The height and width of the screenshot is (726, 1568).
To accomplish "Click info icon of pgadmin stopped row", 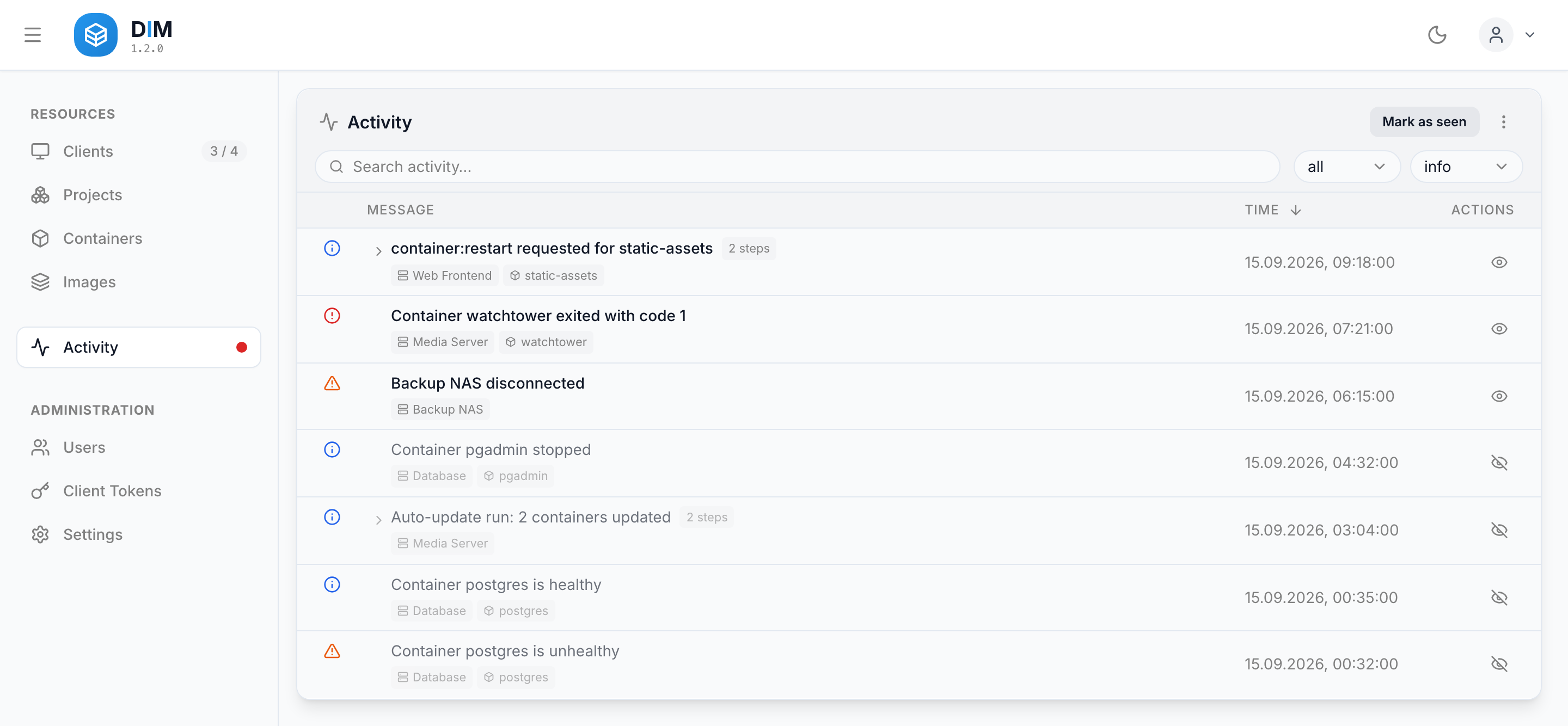I will (x=332, y=450).
